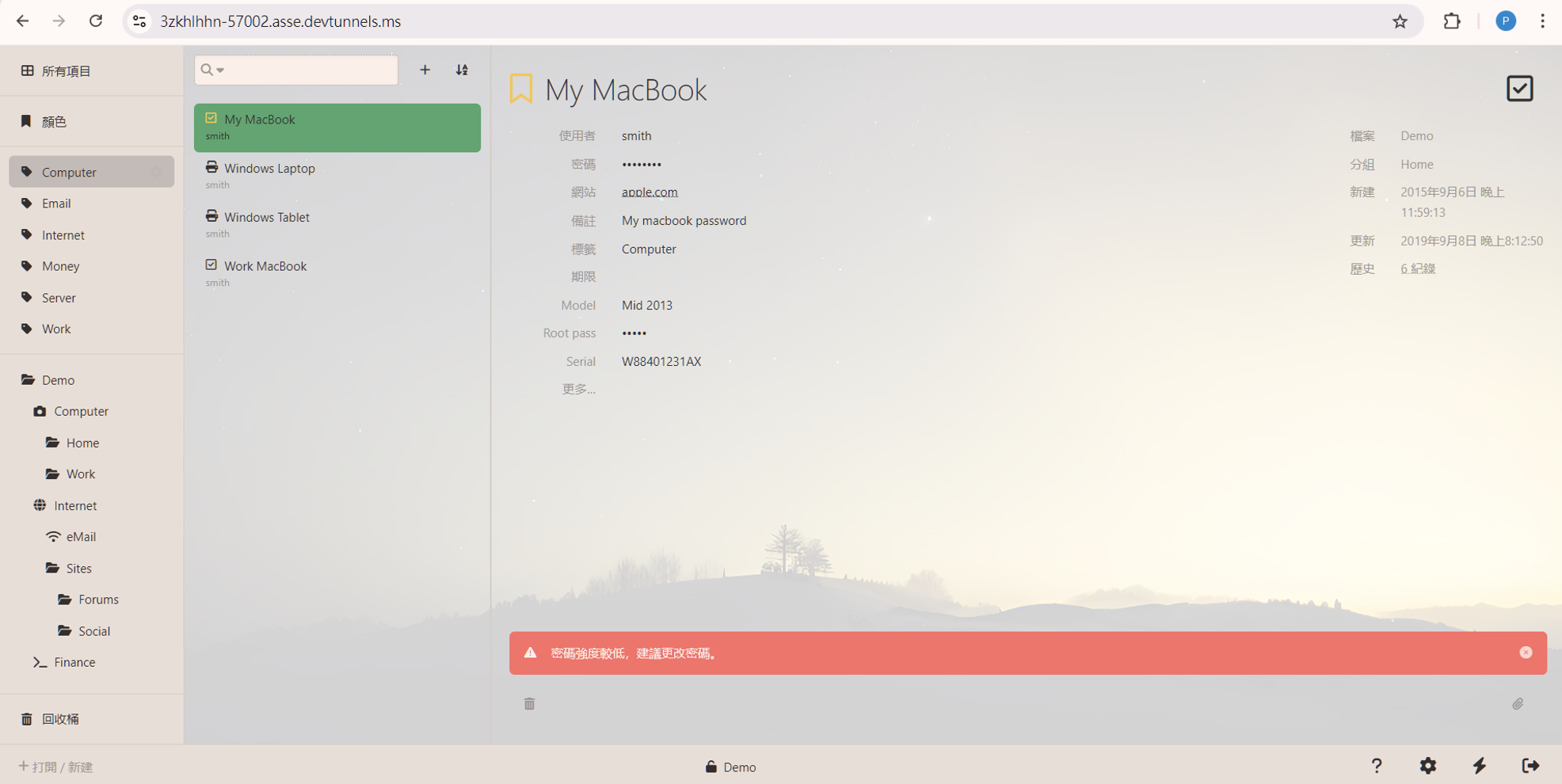View the 6 紀錄 history records
1562x784 pixels.
tap(1418, 268)
